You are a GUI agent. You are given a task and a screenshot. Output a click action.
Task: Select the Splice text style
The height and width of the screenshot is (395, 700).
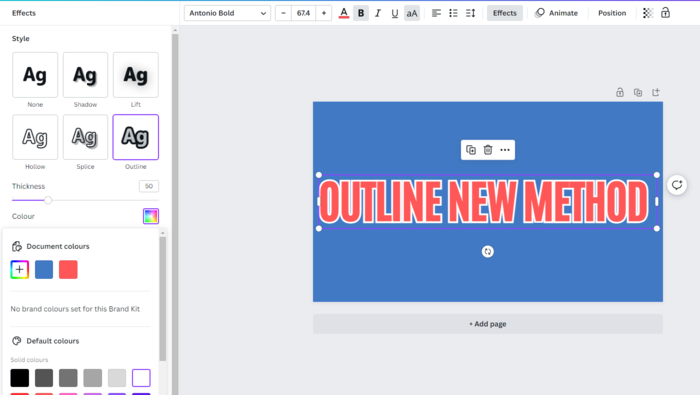(x=85, y=137)
